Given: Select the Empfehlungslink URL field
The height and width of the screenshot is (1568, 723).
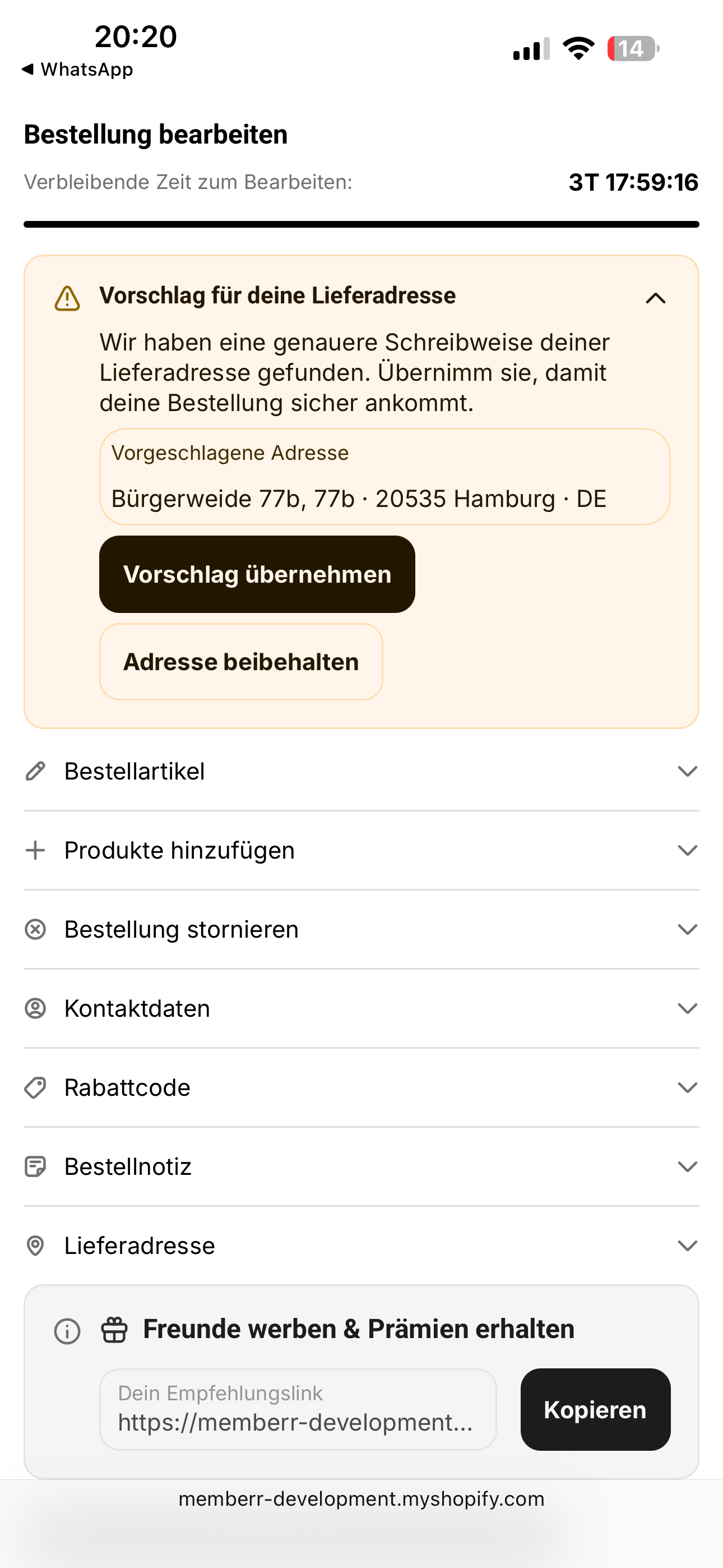Looking at the screenshot, I should pyautogui.click(x=298, y=1410).
